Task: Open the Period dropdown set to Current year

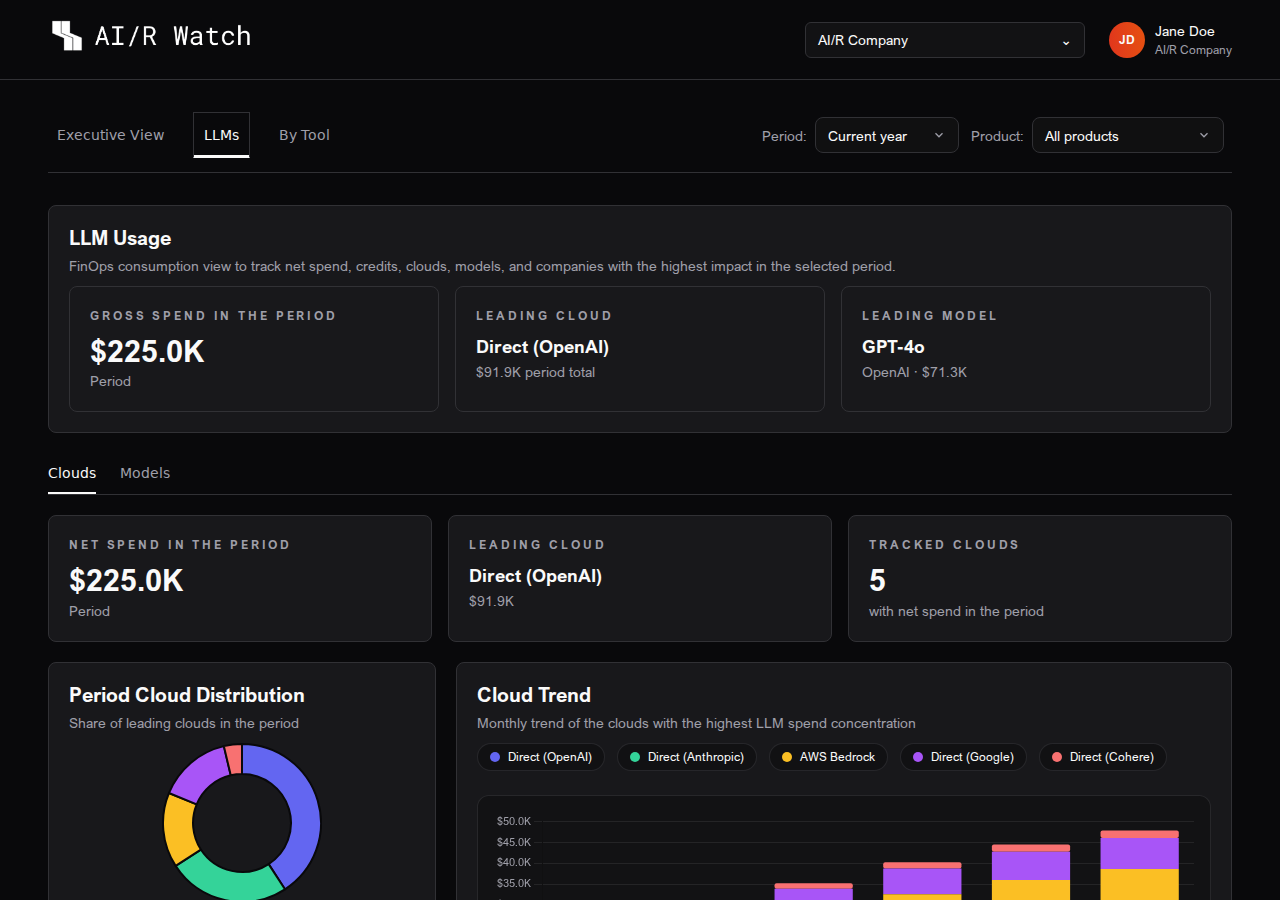Action: (887, 136)
